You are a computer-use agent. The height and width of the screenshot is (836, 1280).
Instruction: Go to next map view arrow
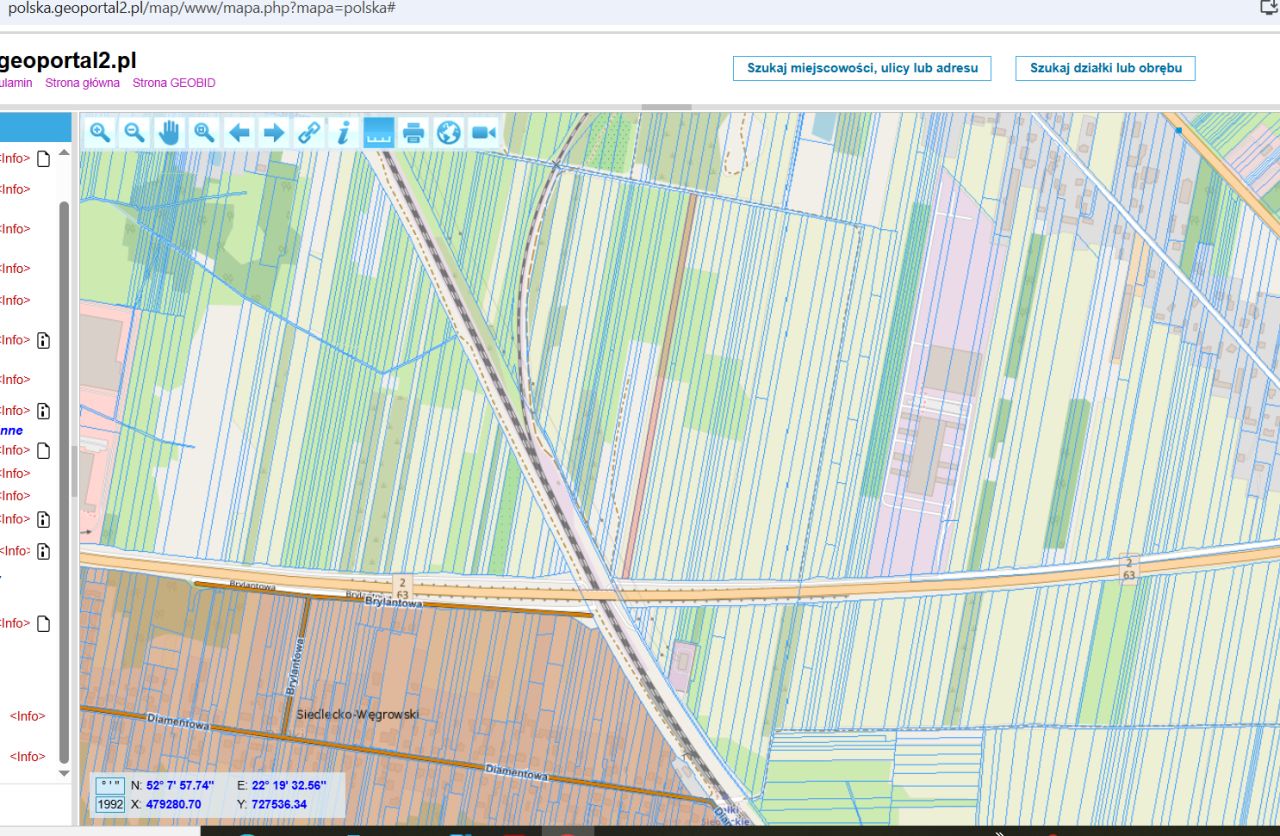click(273, 132)
